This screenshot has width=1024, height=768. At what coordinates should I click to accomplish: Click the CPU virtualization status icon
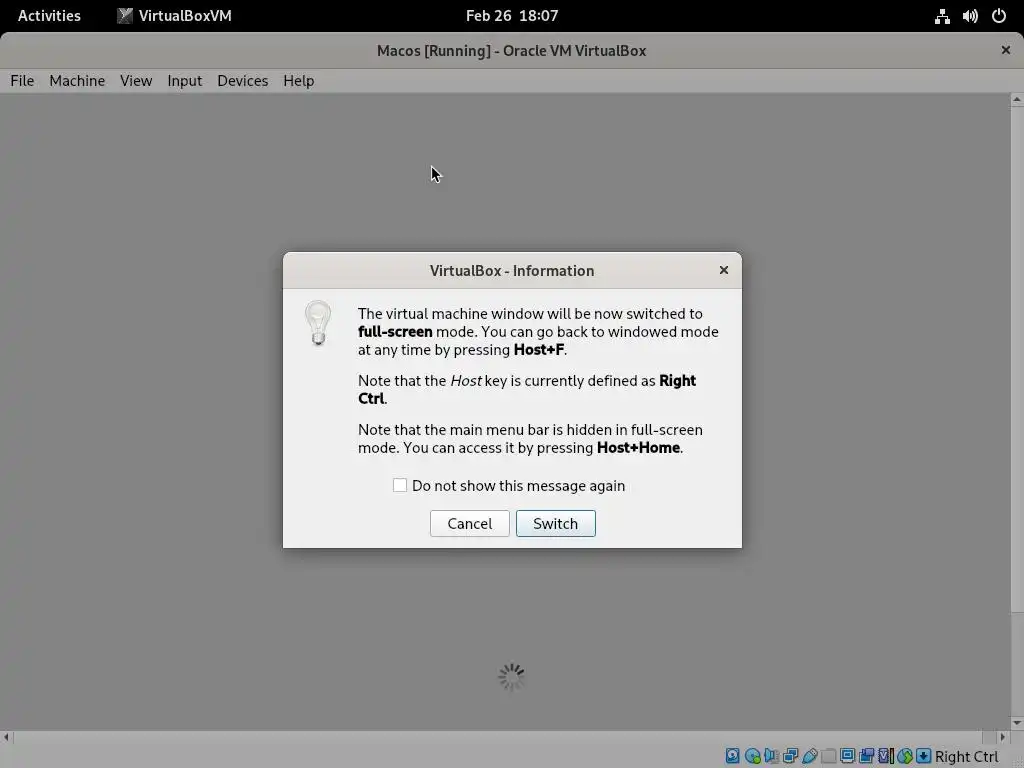(886, 756)
